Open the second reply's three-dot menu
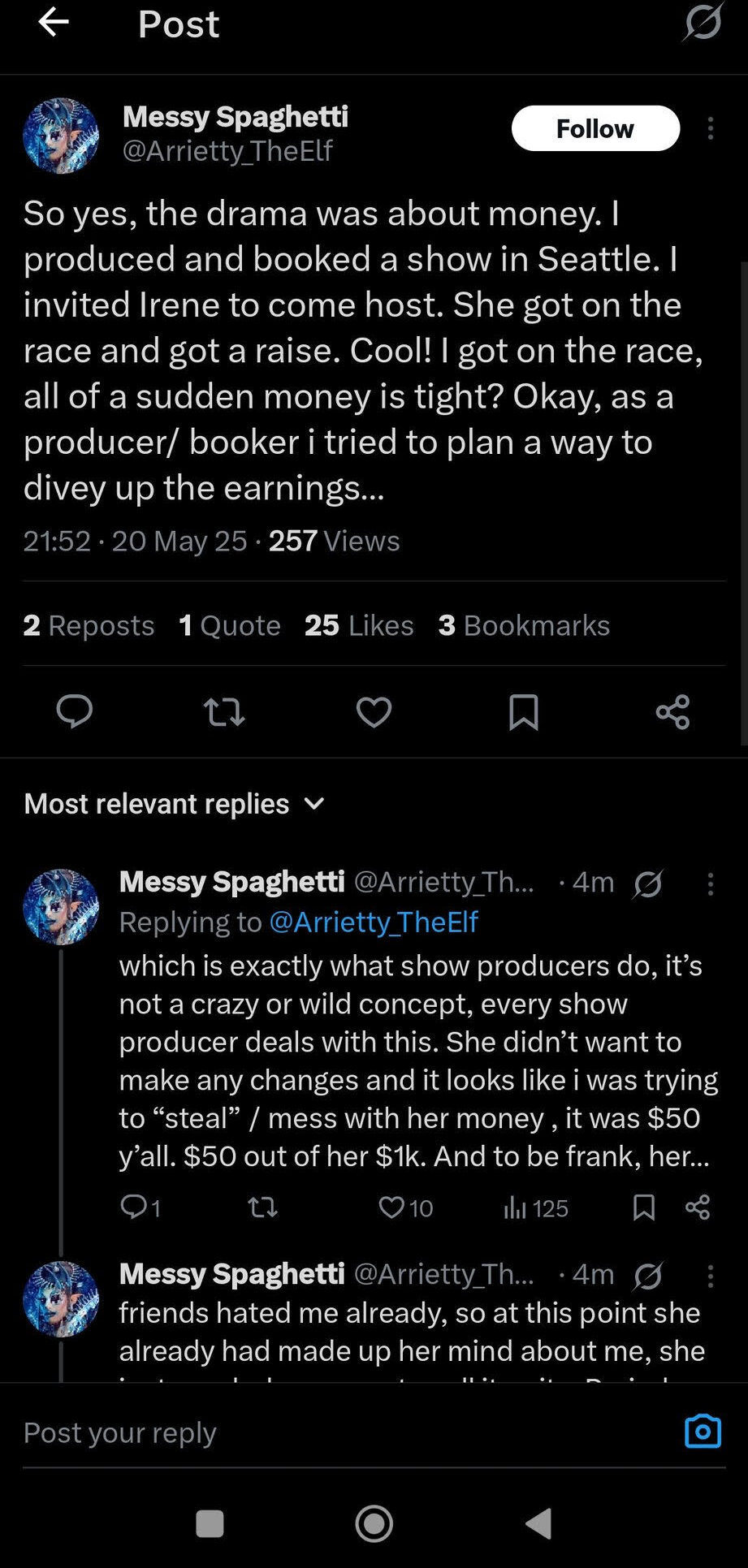Image resolution: width=748 pixels, height=1568 pixels. point(711,1276)
